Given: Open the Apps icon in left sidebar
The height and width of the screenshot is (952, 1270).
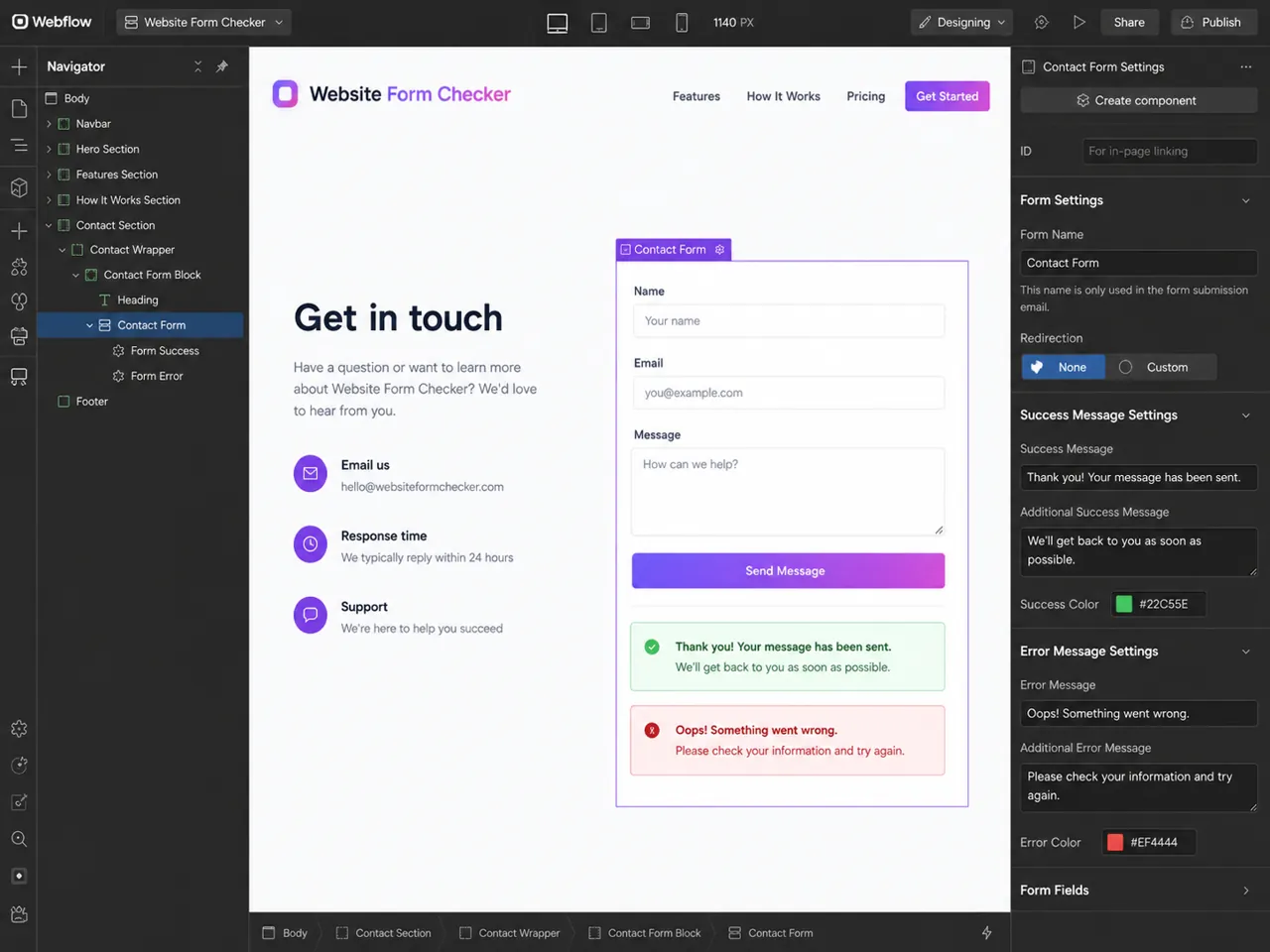Looking at the screenshot, I should tap(19, 267).
